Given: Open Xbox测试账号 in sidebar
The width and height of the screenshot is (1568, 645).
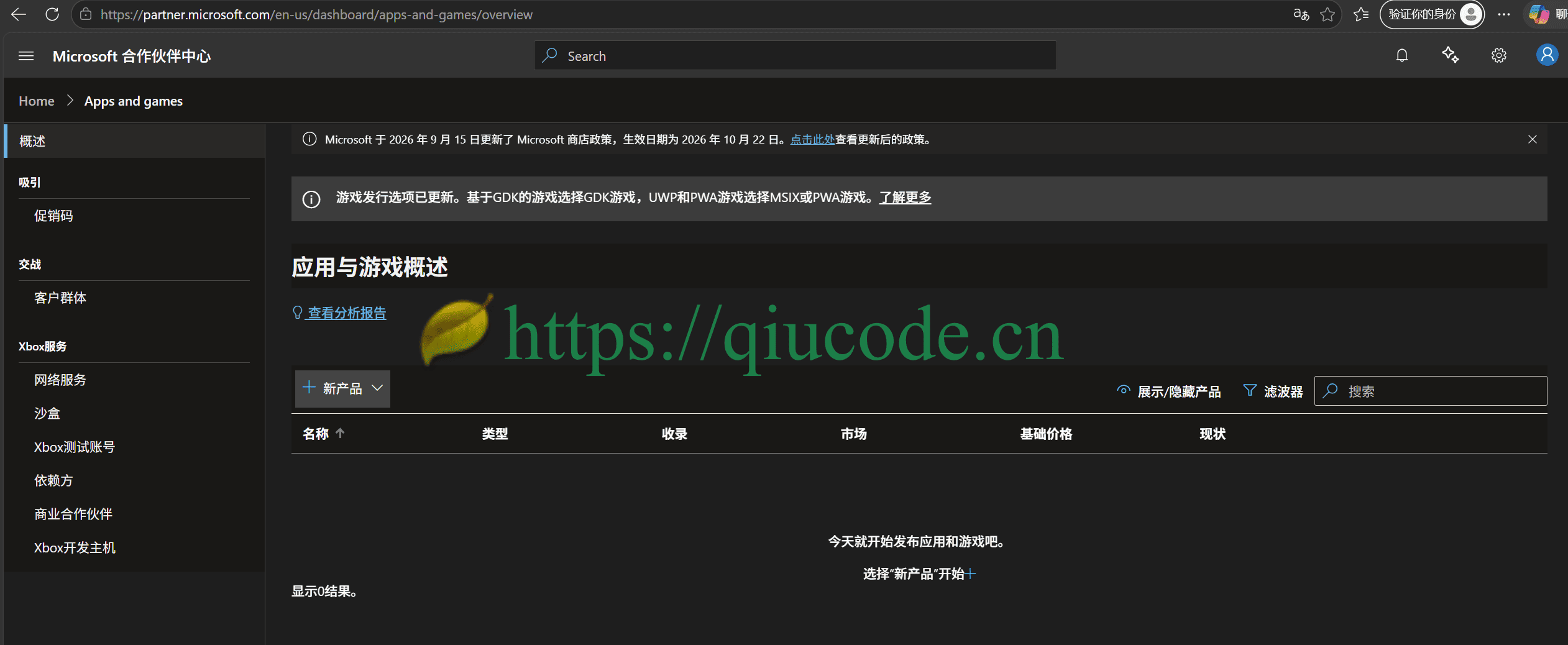Looking at the screenshot, I should 75,447.
